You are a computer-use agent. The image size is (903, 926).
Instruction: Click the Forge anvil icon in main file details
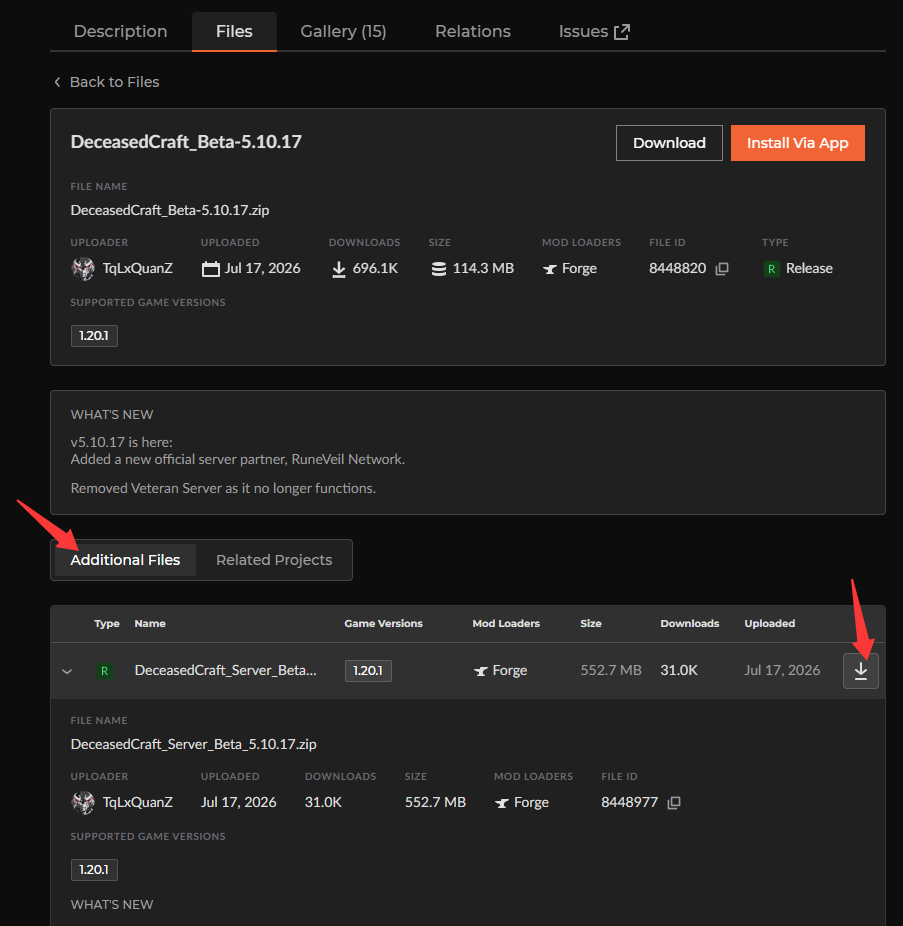(x=550, y=269)
